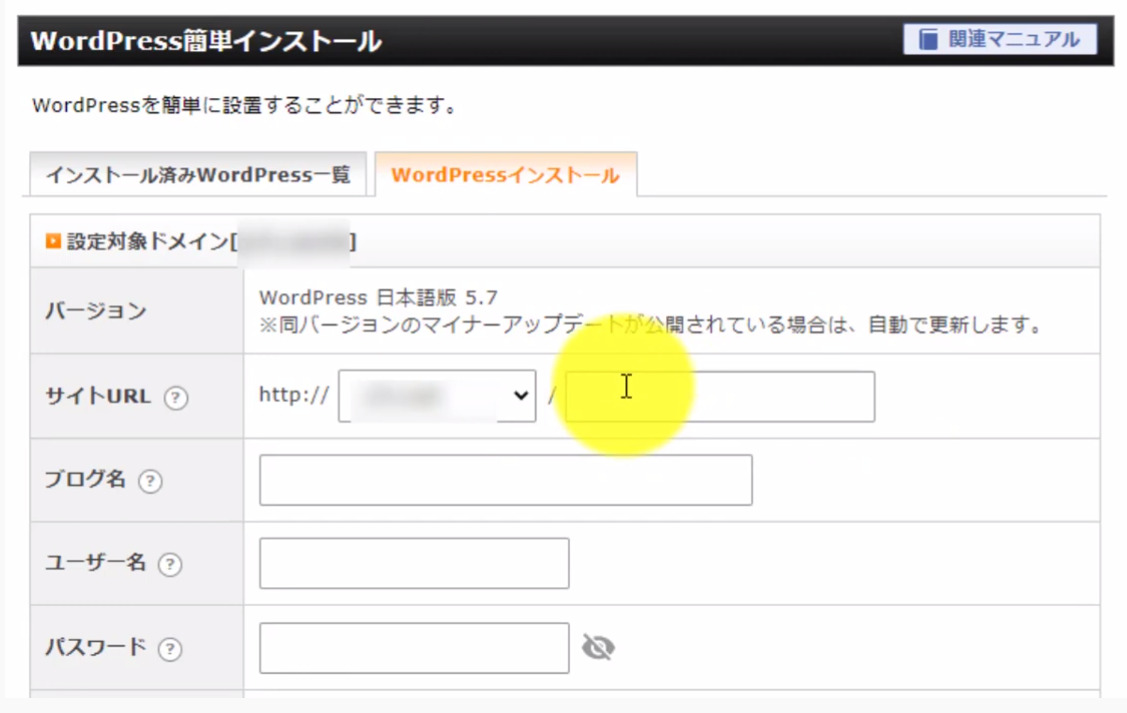Open help icon next to サイトURL

[176, 397]
